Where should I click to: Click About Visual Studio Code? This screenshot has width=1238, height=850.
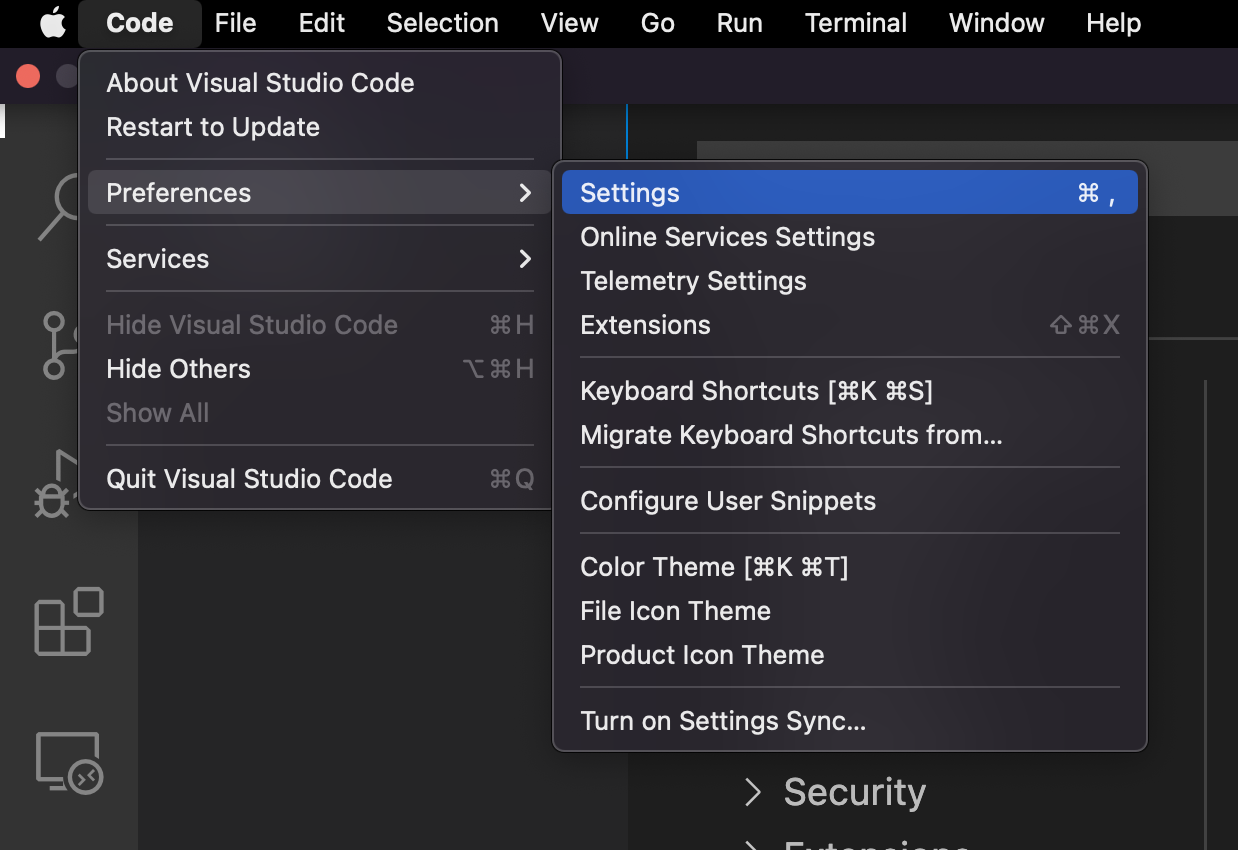(260, 83)
